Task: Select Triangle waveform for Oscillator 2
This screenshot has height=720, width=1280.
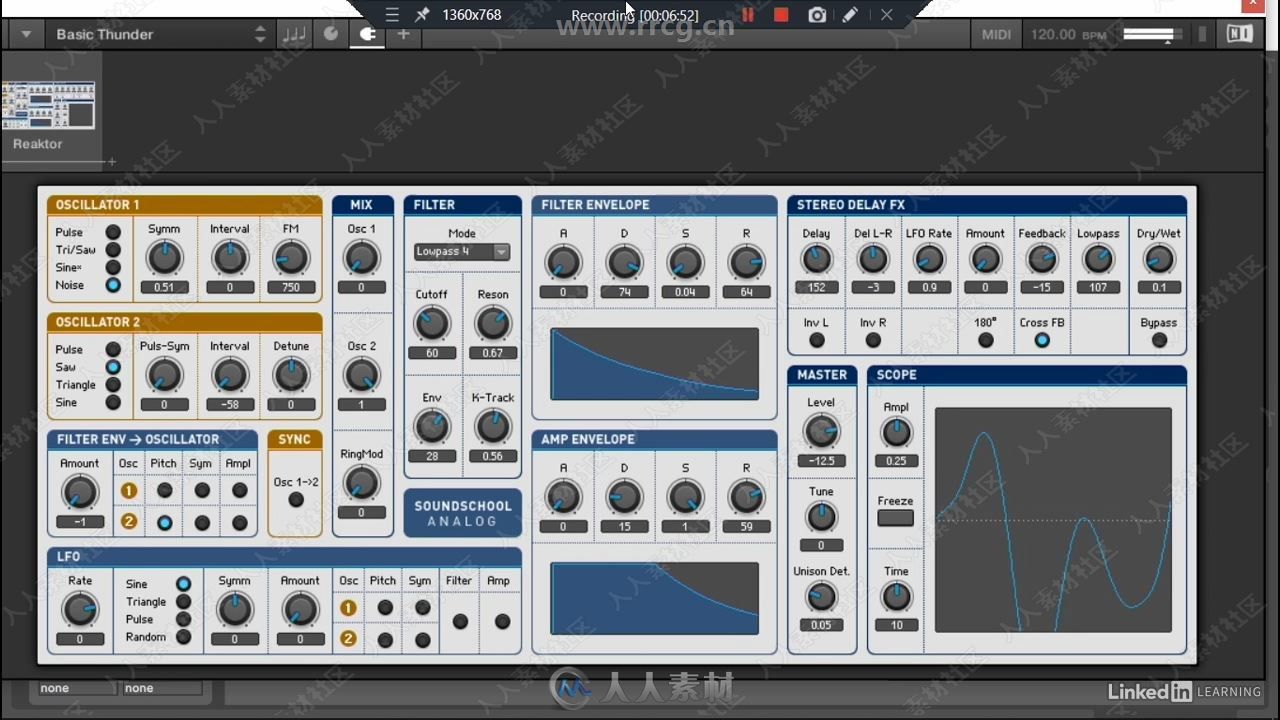Action: point(113,385)
